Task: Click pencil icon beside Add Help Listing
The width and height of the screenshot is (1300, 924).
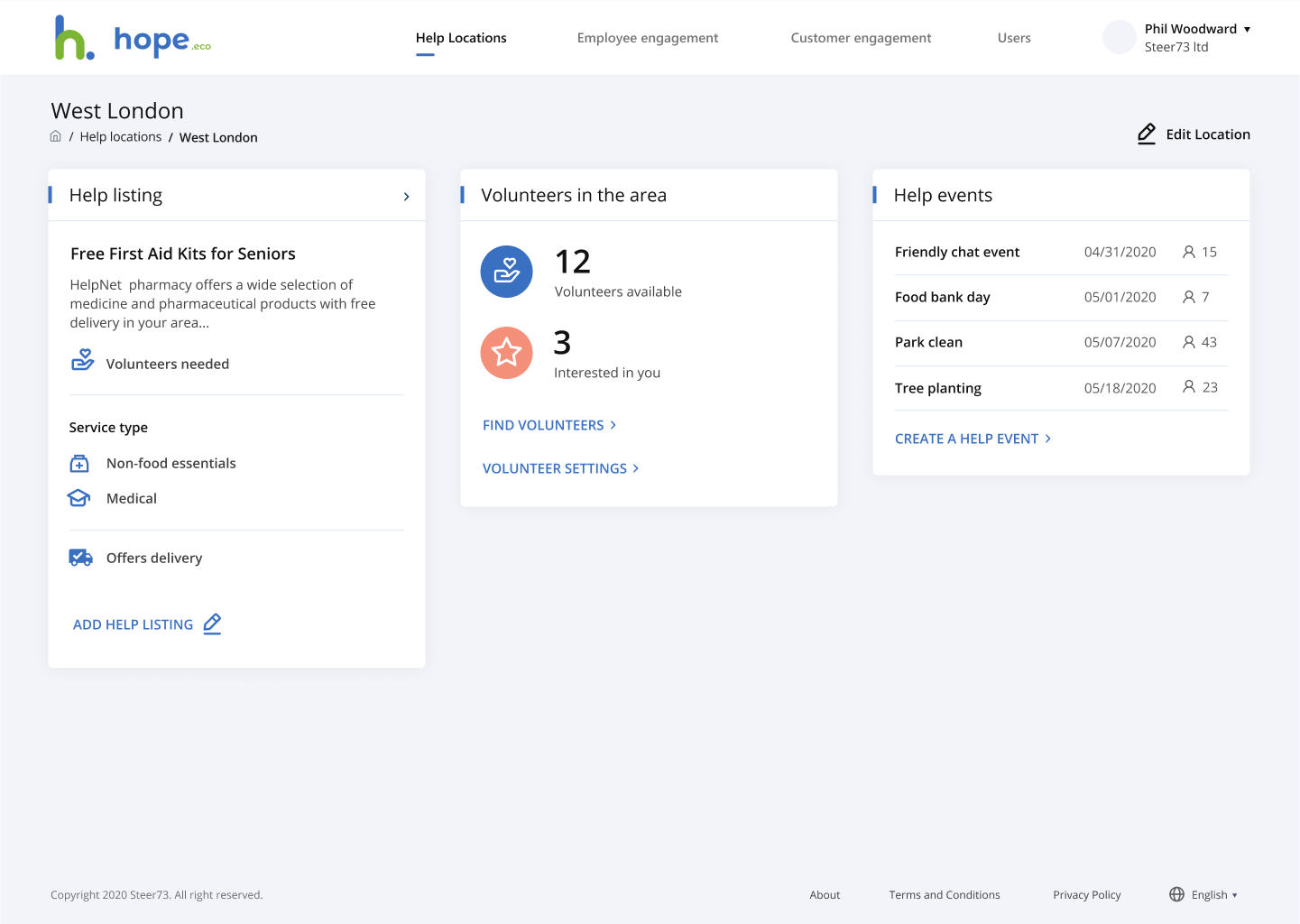Action: [x=213, y=624]
